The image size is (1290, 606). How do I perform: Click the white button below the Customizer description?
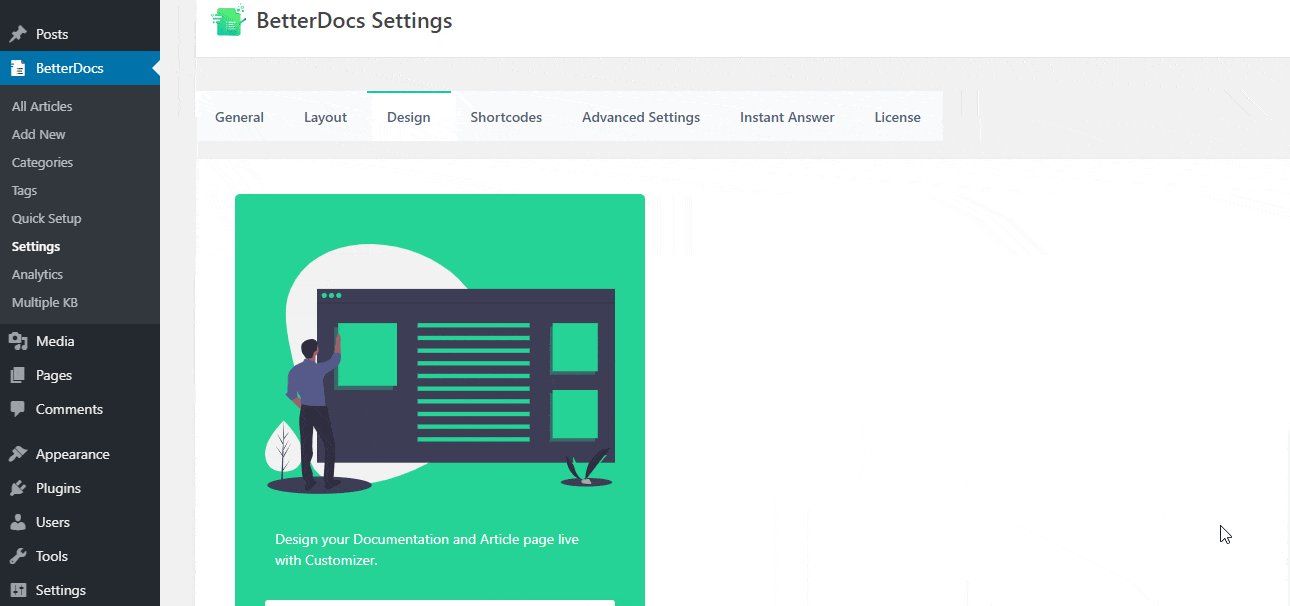click(440, 602)
